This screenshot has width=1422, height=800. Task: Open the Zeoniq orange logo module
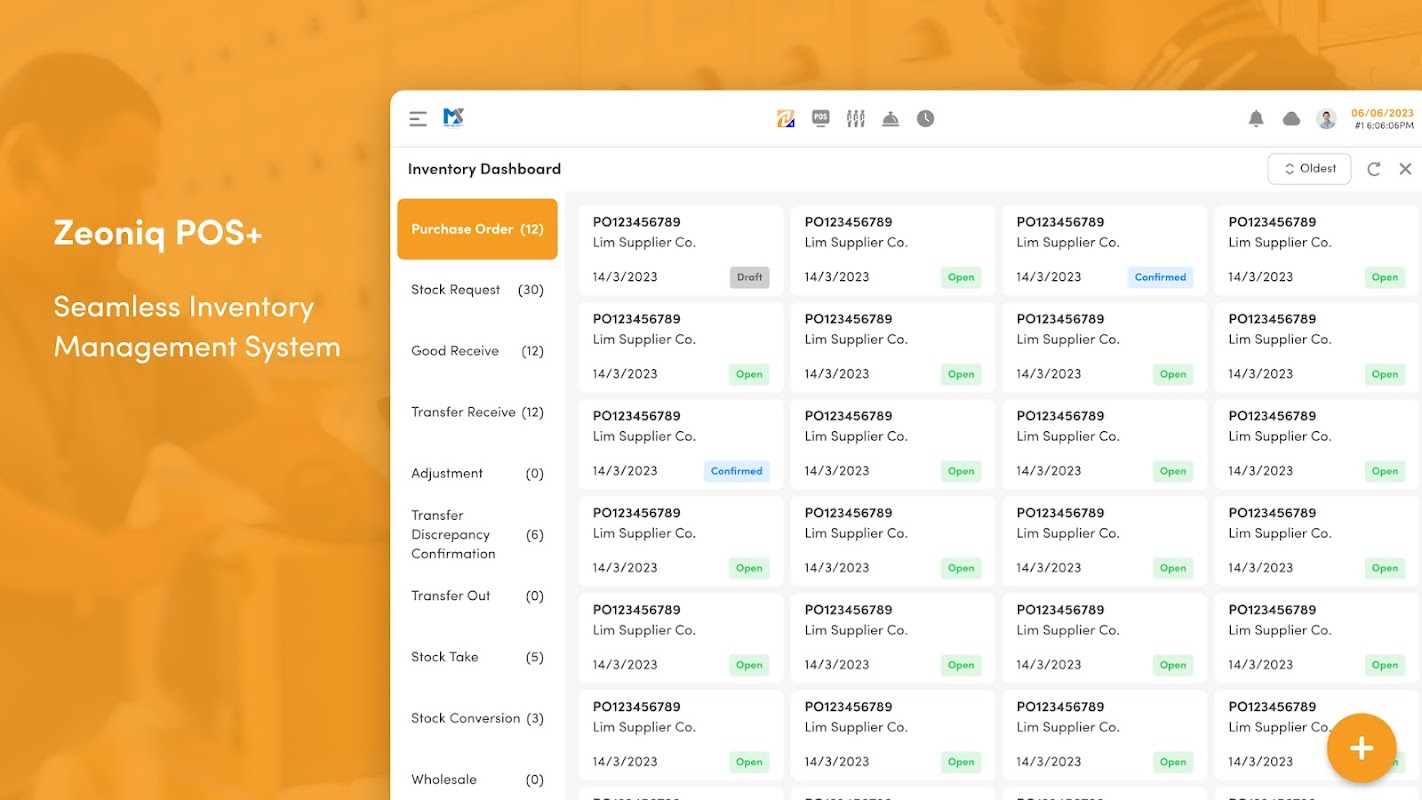(x=786, y=119)
